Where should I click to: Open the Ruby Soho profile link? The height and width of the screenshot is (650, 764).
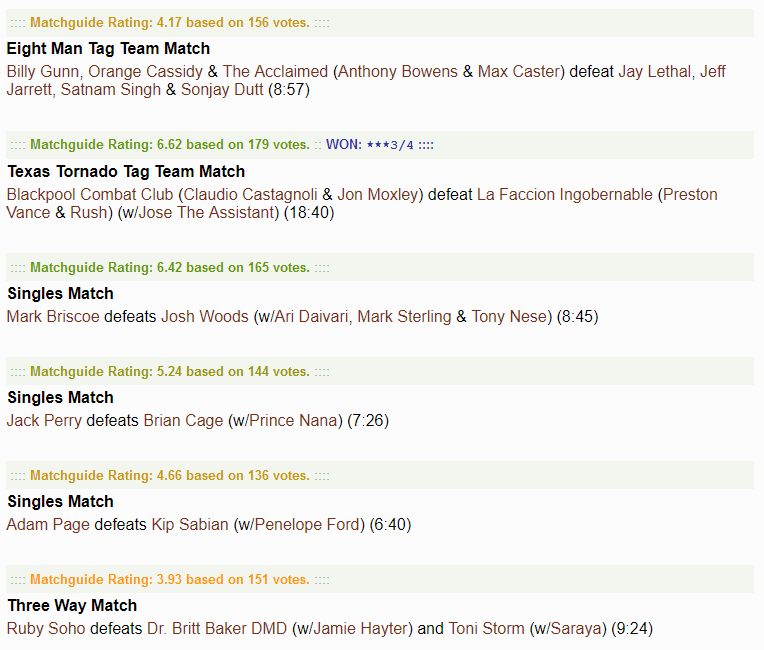coord(46,629)
